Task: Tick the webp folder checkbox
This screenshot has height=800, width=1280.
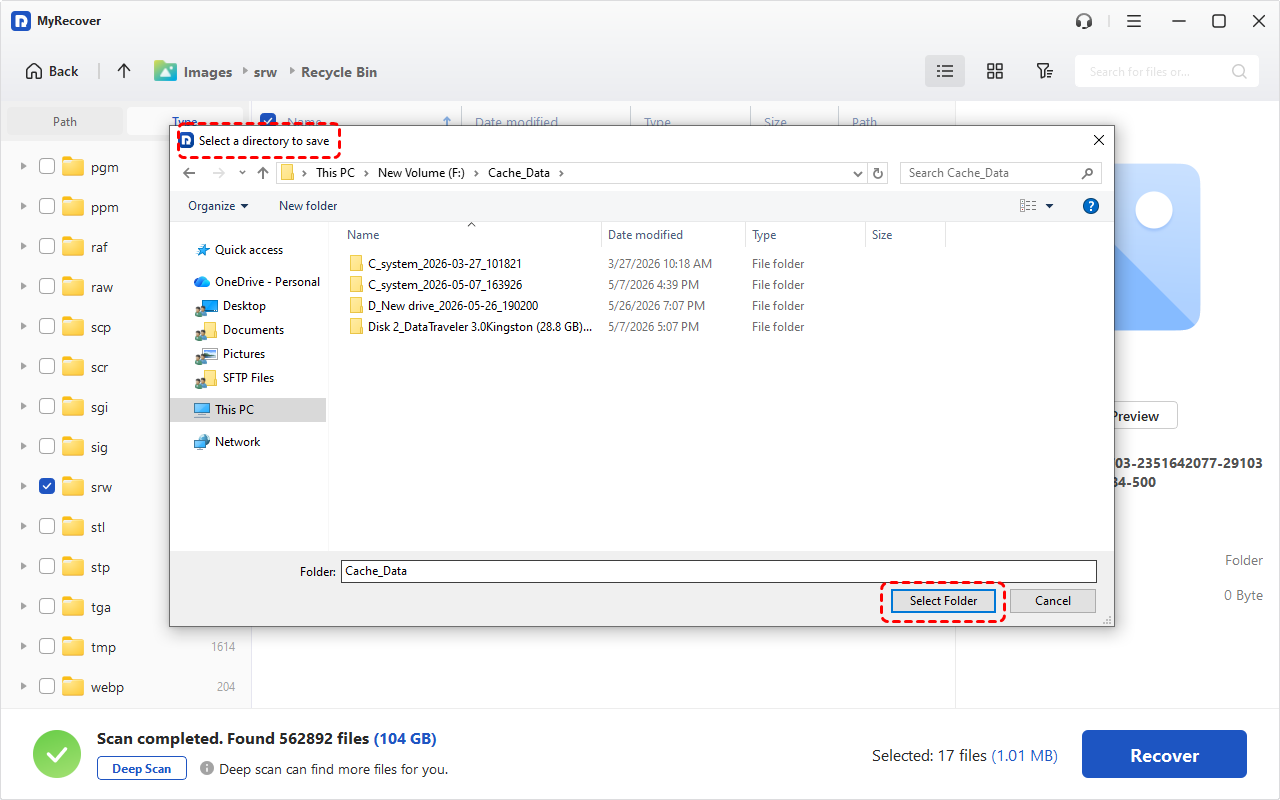Action: point(47,686)
